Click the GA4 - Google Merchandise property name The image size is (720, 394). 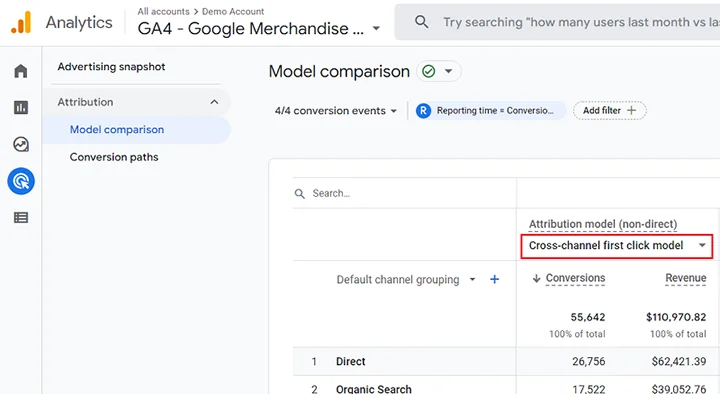pos(251,28)
